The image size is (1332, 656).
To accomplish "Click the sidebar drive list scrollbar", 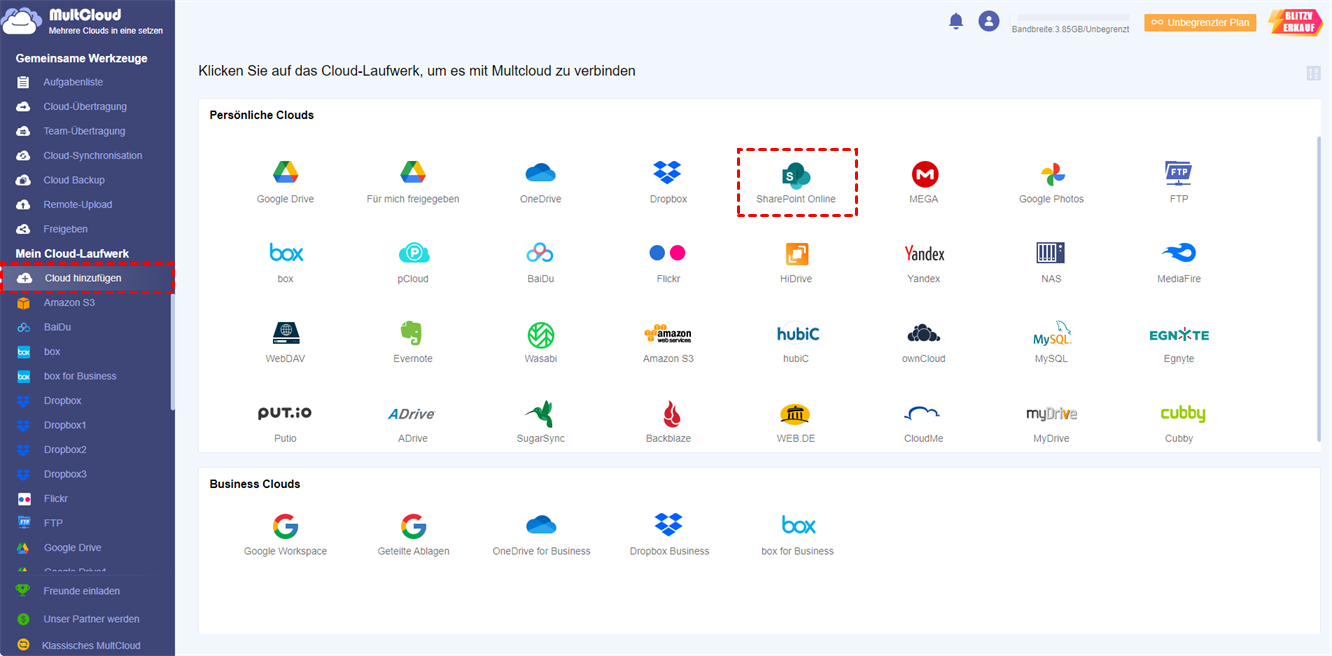I will (172, 350).
